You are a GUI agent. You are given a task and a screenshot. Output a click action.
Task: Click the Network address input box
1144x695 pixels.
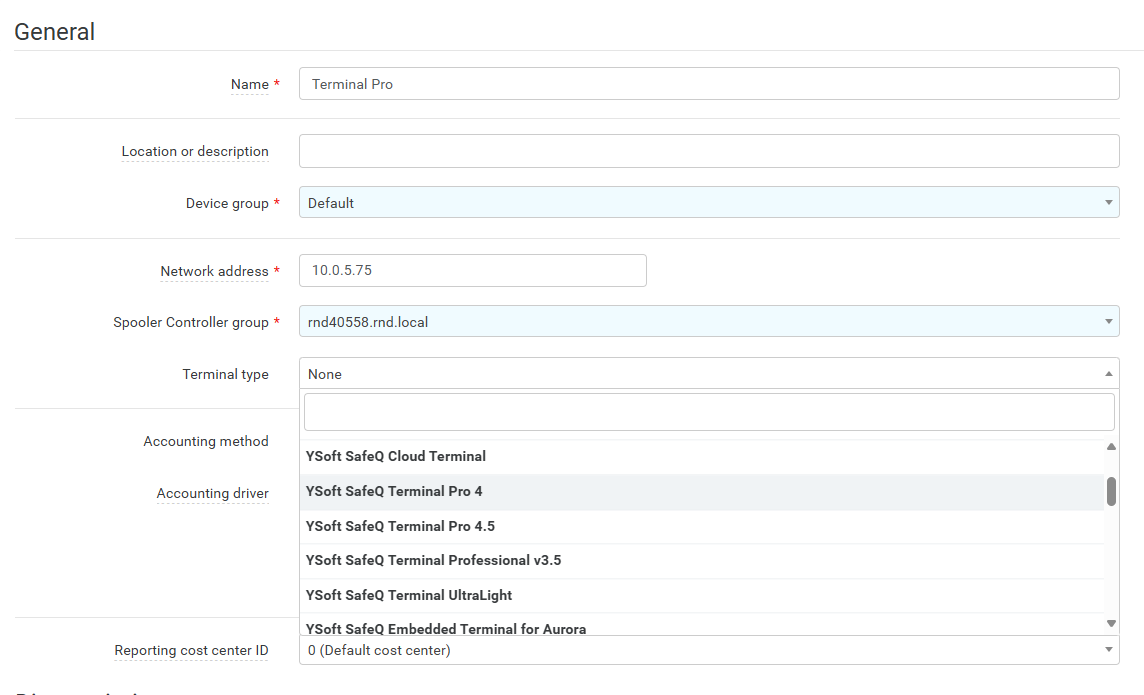coord(472,271)
